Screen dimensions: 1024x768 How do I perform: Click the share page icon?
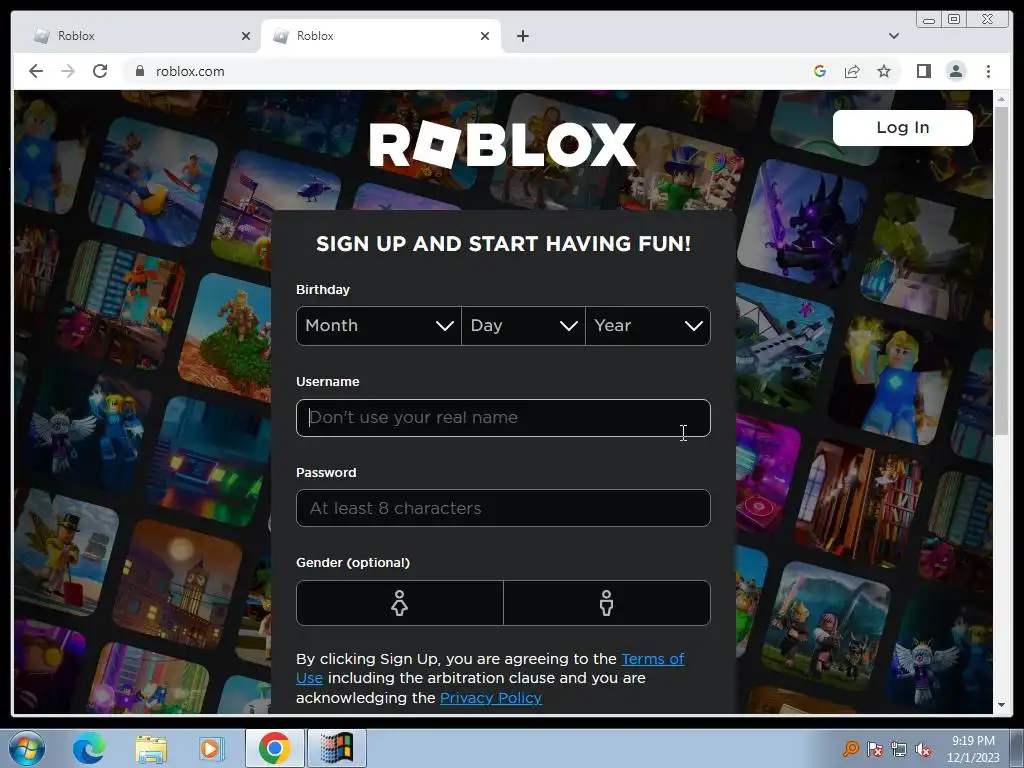click(x=852, y=71)
